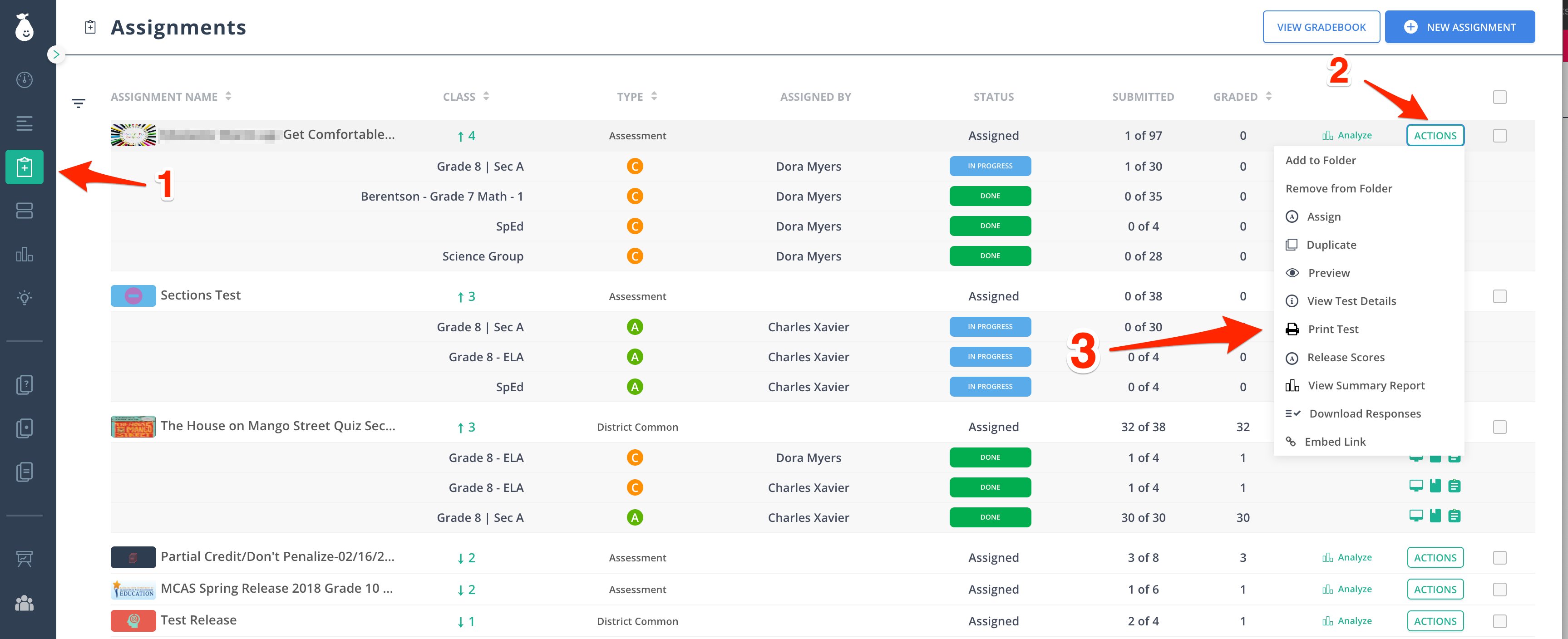
Task: Expand the sidebar with the arrow toggle
Action: pos(56,54)
